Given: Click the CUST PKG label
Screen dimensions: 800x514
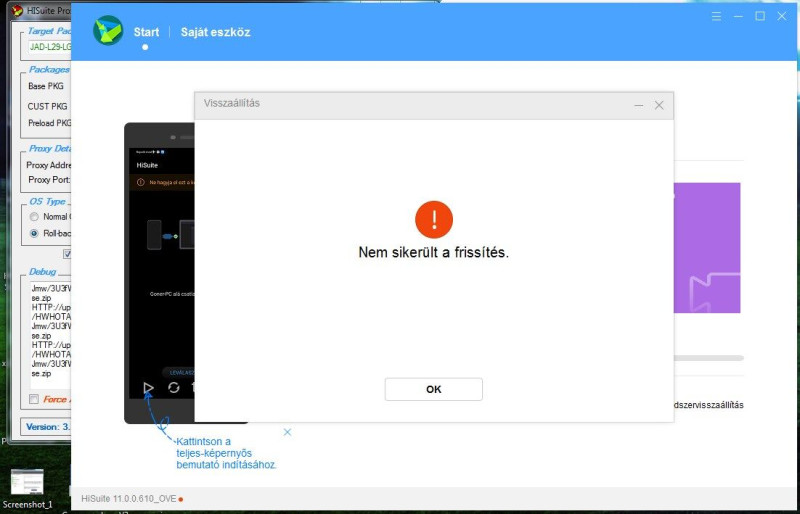Looking at the screenshot, I should click(47, 106).
